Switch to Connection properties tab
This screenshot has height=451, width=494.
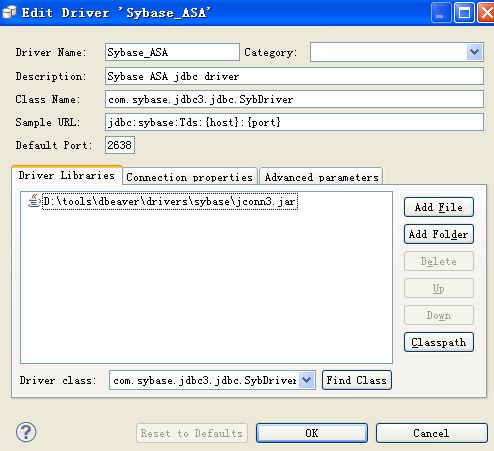click(x=190, y=176)
